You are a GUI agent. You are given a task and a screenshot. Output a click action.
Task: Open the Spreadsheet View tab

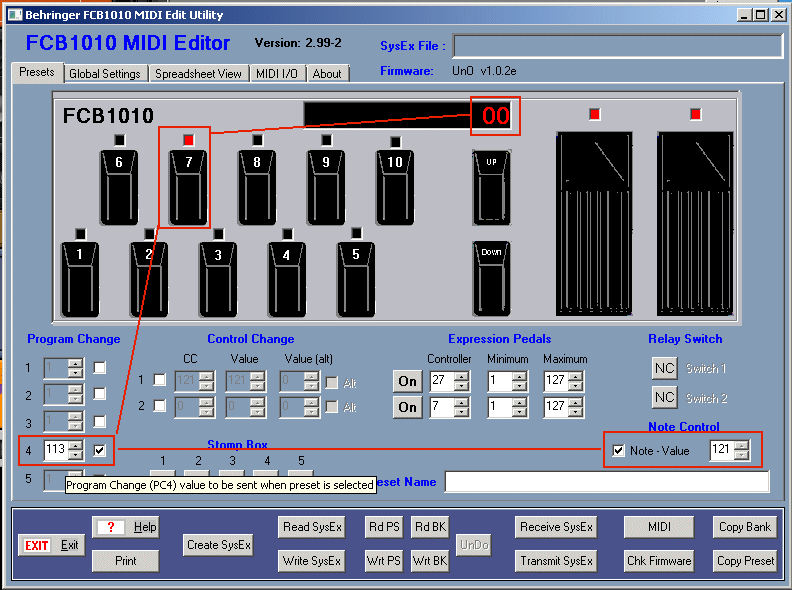point(199,74)
